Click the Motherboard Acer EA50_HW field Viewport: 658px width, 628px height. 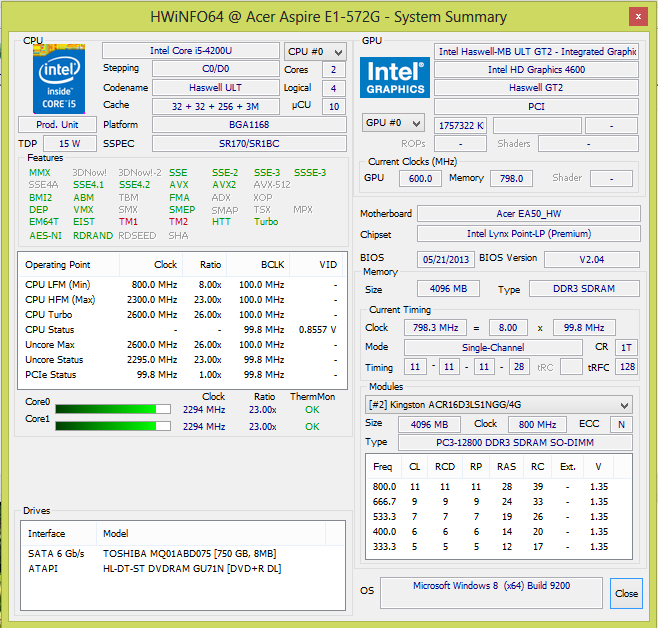click(x=529, y=214)
